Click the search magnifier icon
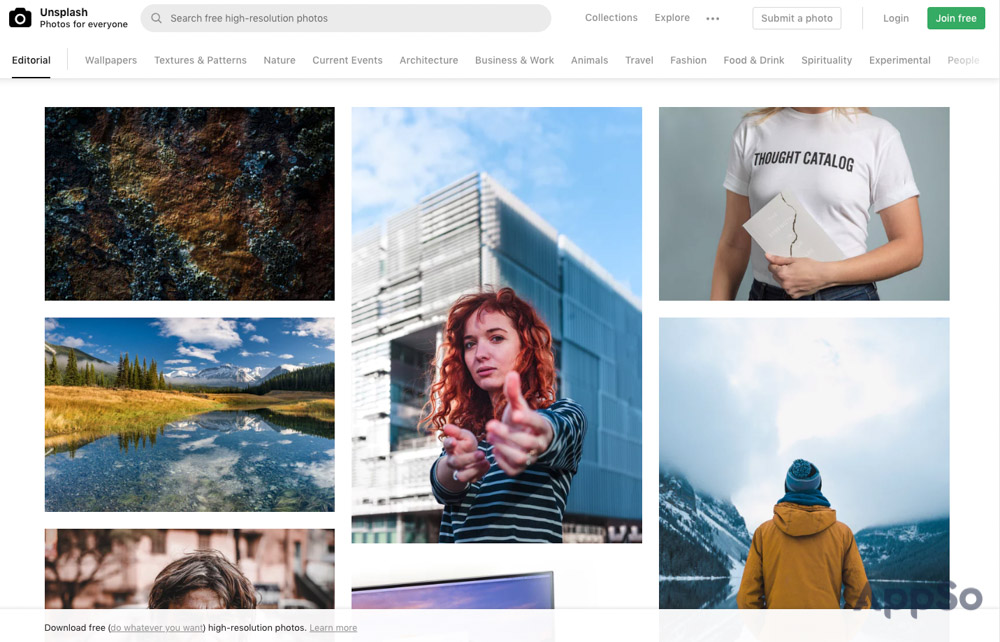This screenshot has height=642, width=1000. pos(157,18)
